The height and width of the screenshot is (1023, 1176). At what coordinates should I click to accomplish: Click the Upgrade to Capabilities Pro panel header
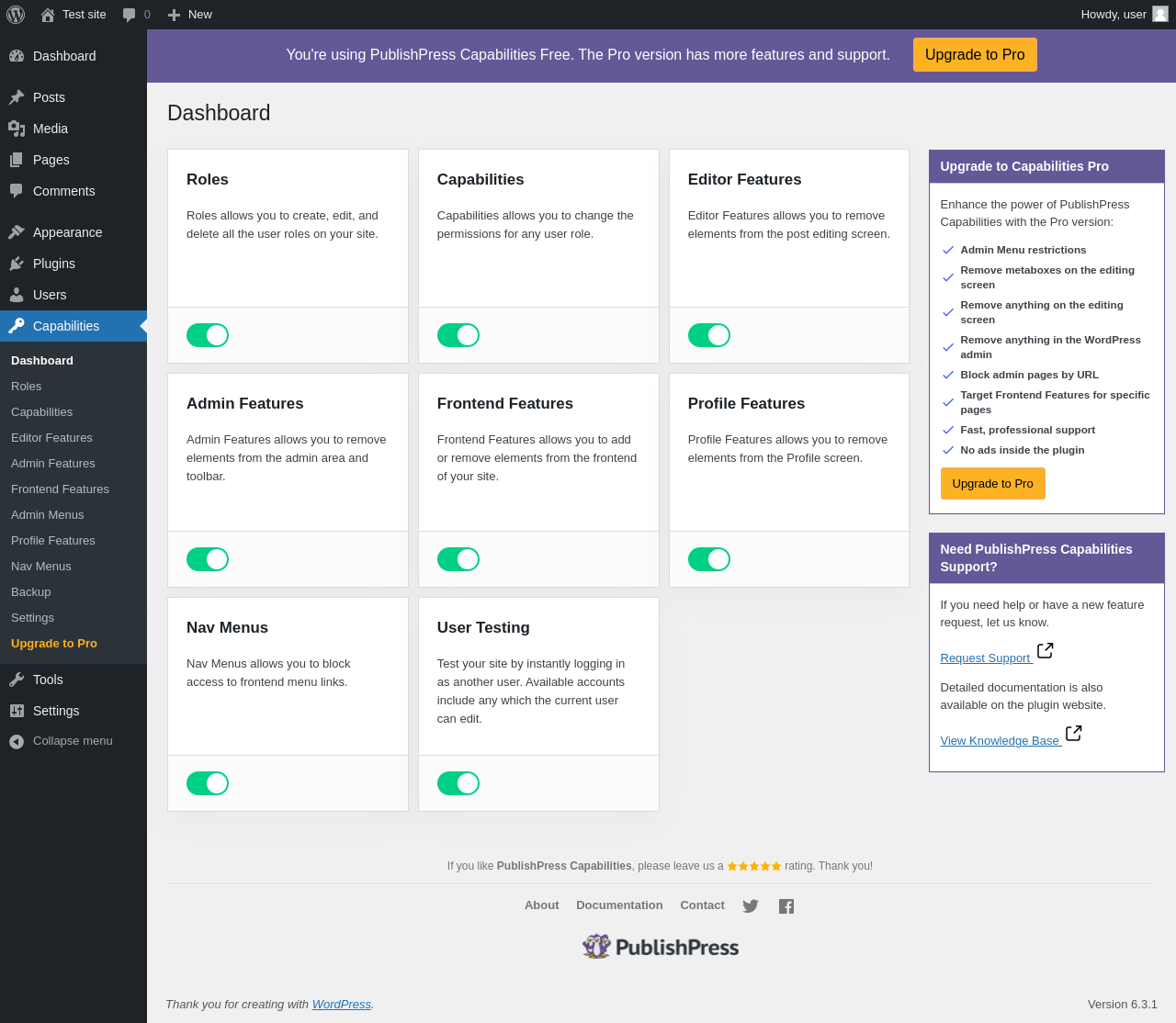click(x=1046, y=166)
